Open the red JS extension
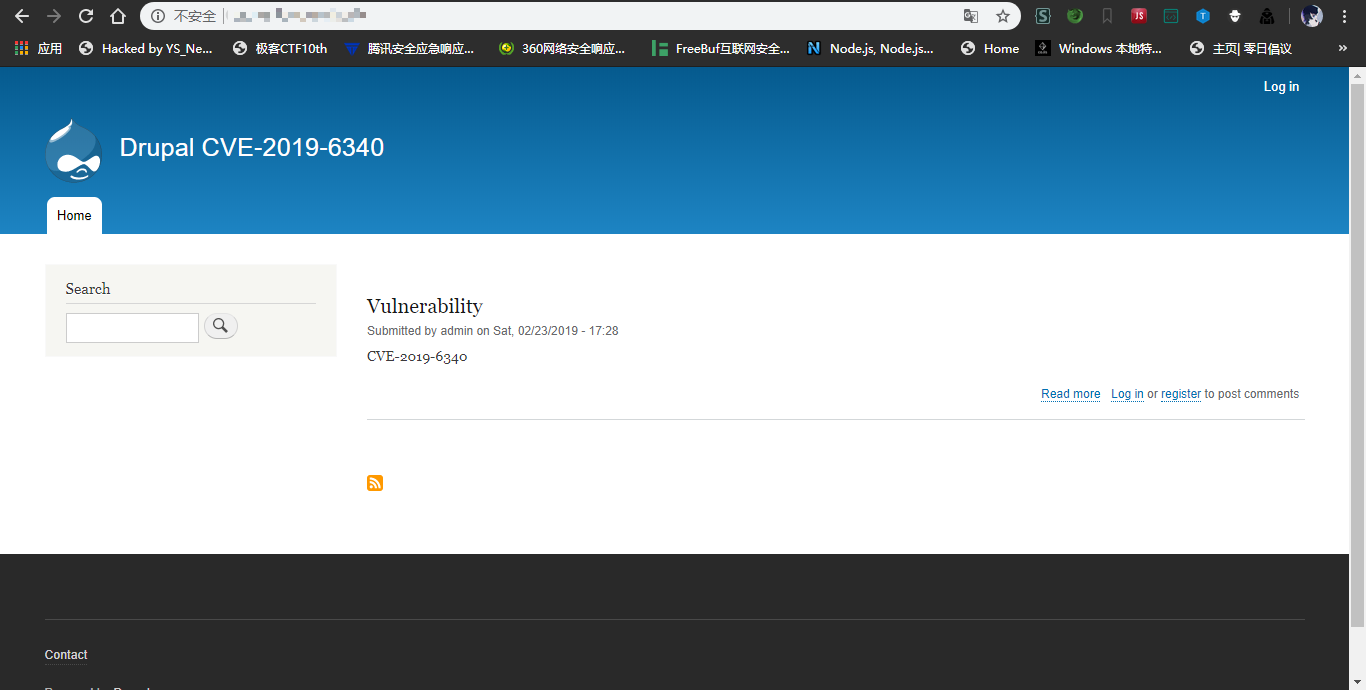1366x690 pixels. click(1139, 16)
